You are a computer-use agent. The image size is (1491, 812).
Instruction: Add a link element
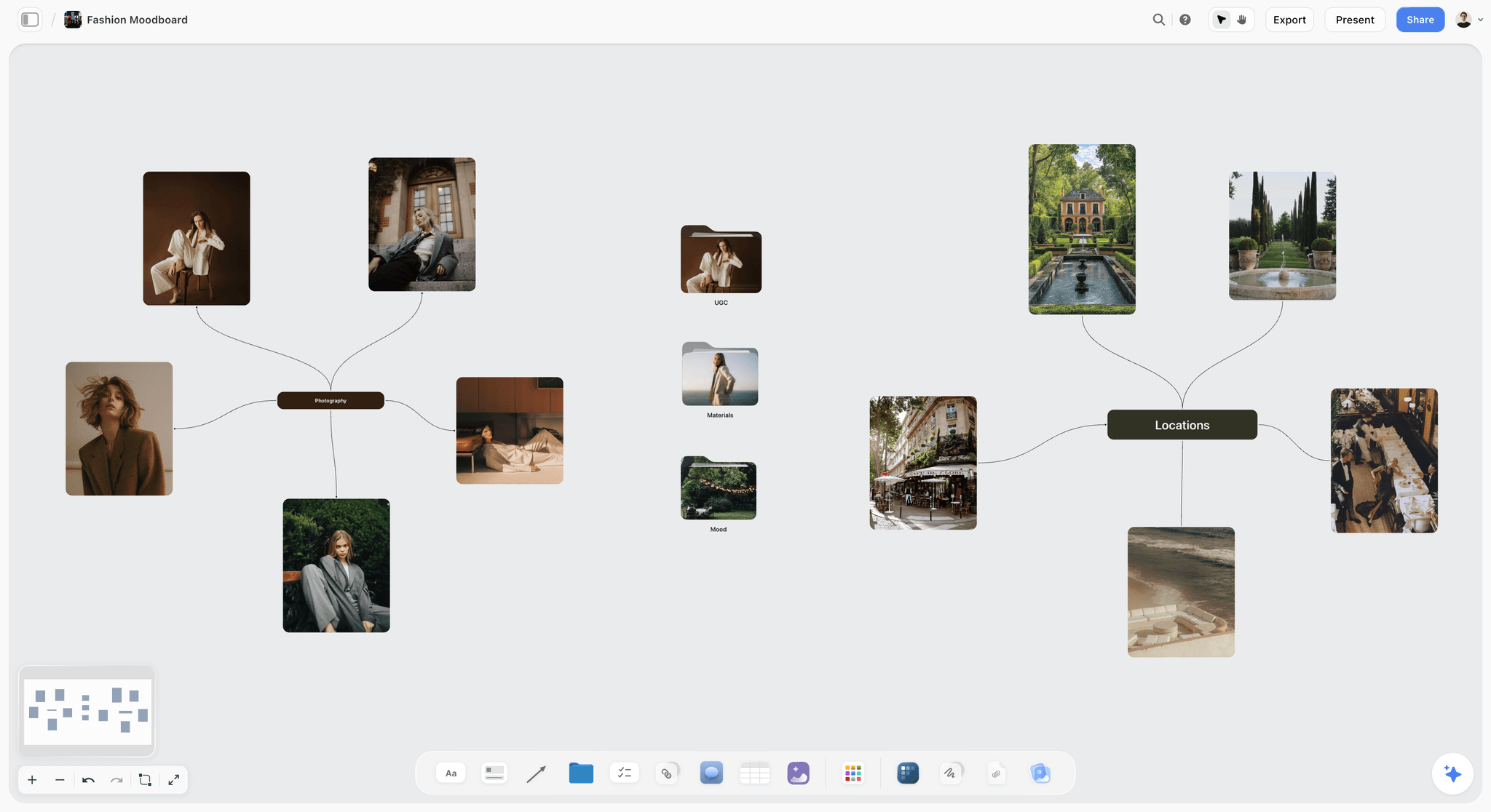click(x=667, y=773)
